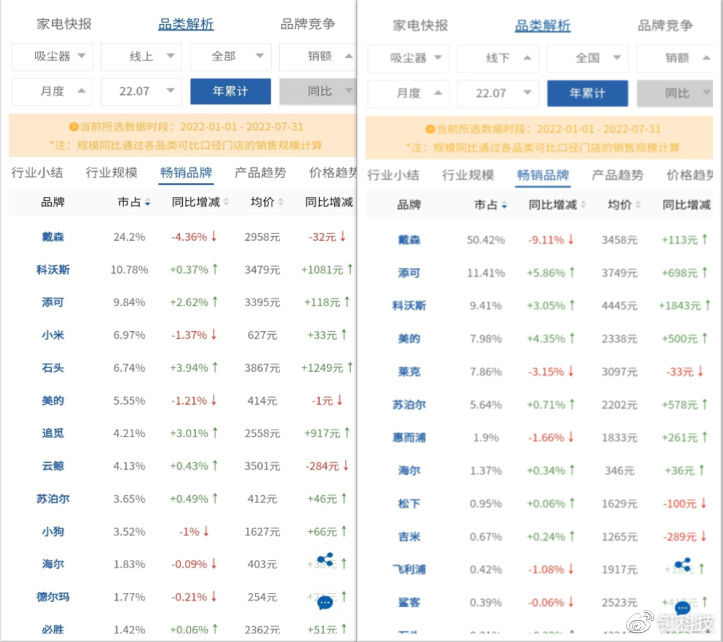Open 行业规模 subtab in right panel

468,175
